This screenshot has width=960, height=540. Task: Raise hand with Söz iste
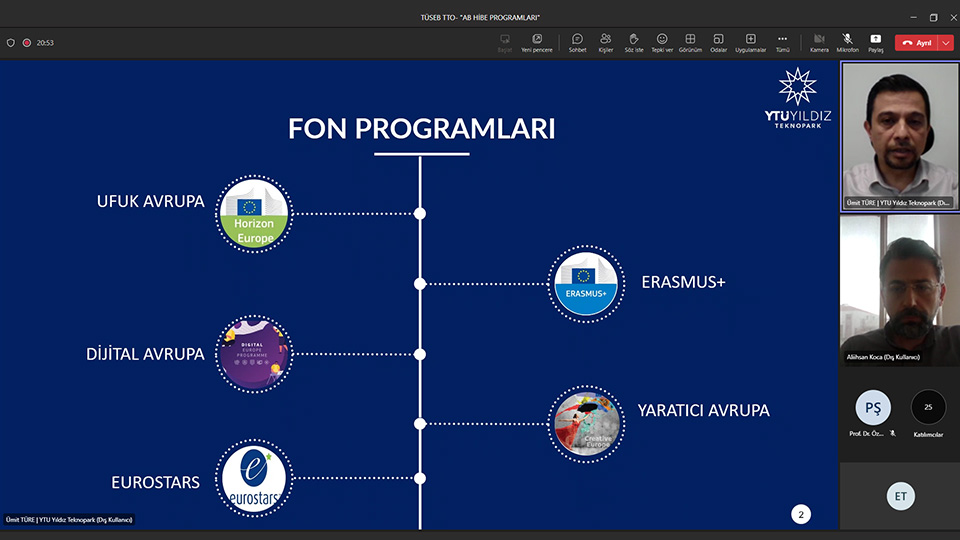(x=633, y=42)
